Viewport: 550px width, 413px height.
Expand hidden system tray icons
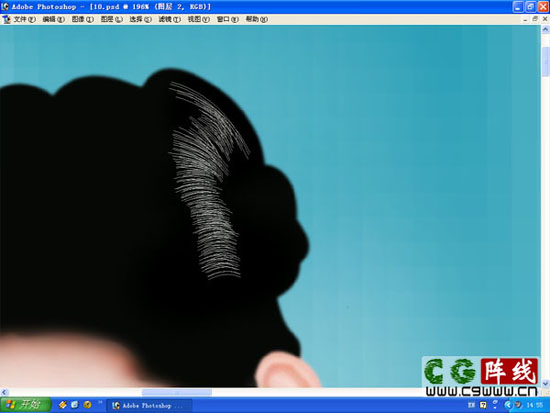click(508, 405)
